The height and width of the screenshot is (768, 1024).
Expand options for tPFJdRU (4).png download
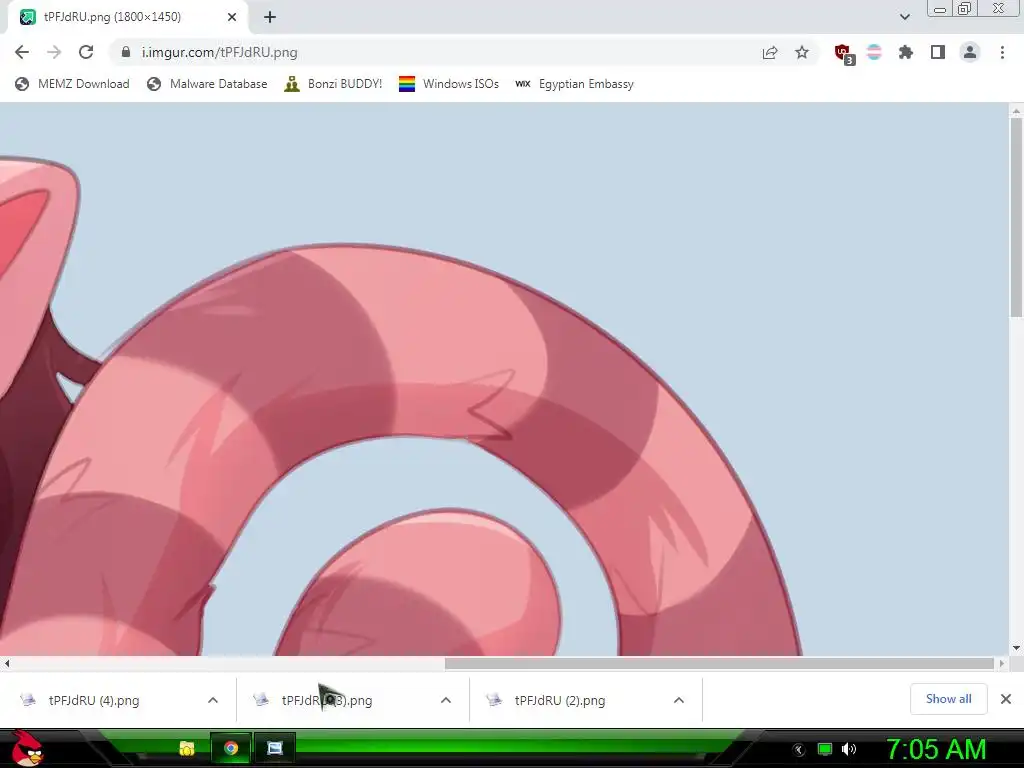pos(213,700)
